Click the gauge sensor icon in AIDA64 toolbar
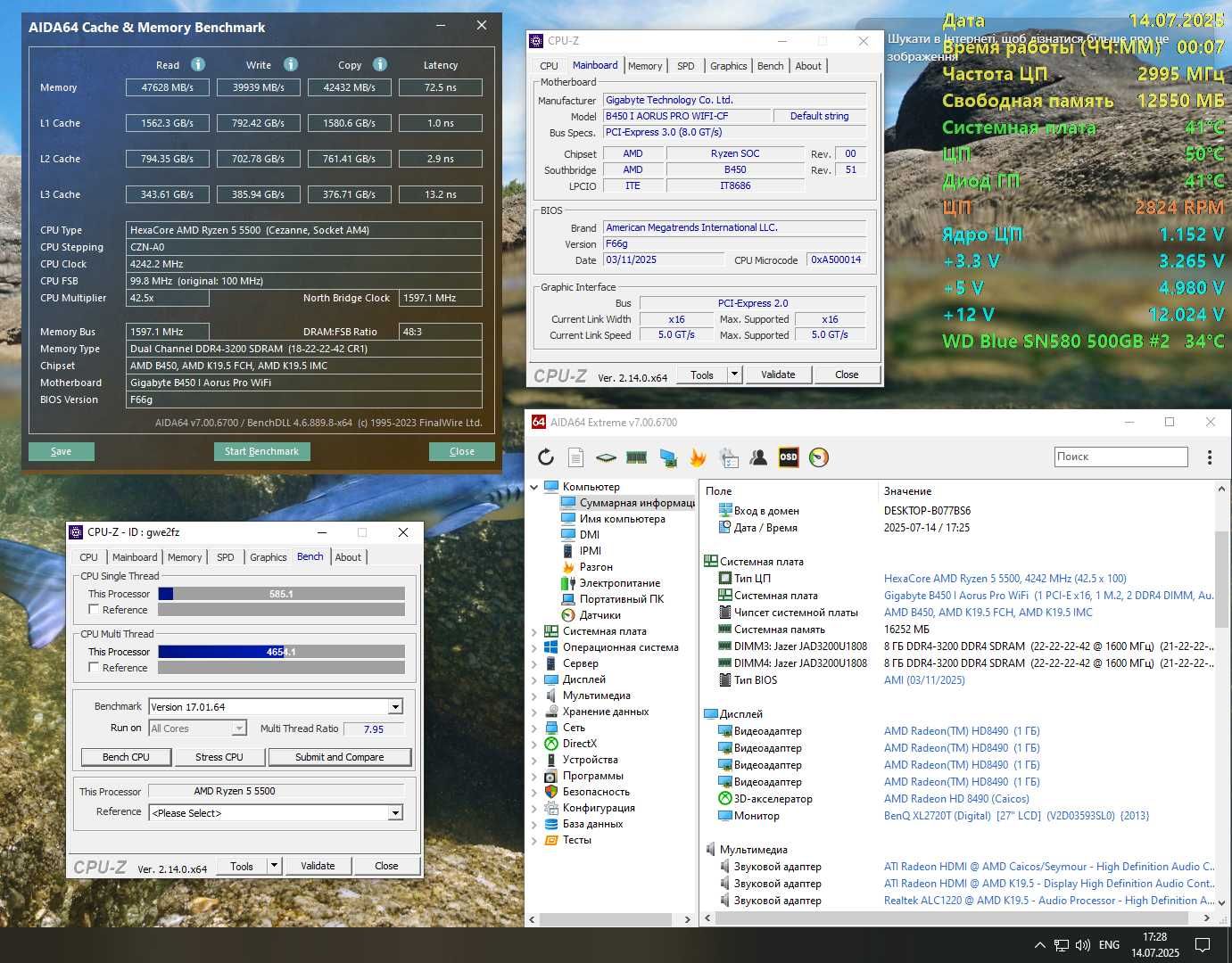The height and width of the screenshot is (963, 1232). [819, 457]
